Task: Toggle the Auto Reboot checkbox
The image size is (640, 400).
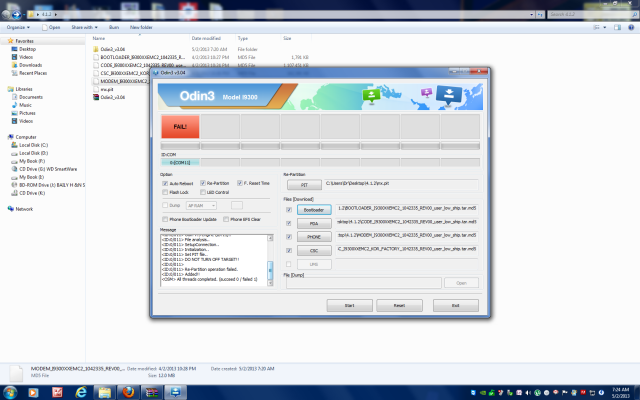Action: [165, 184]
